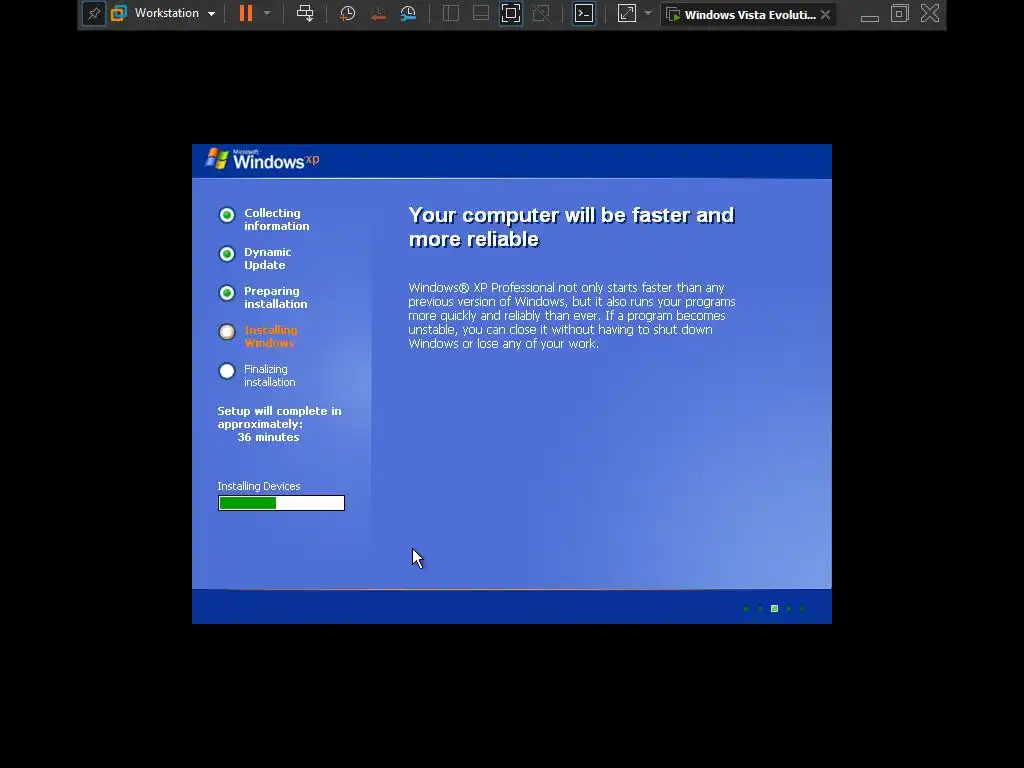1024x768 pixels.
Task: Click the Dynamic Update step indicator
Action: tap(227, 254)
